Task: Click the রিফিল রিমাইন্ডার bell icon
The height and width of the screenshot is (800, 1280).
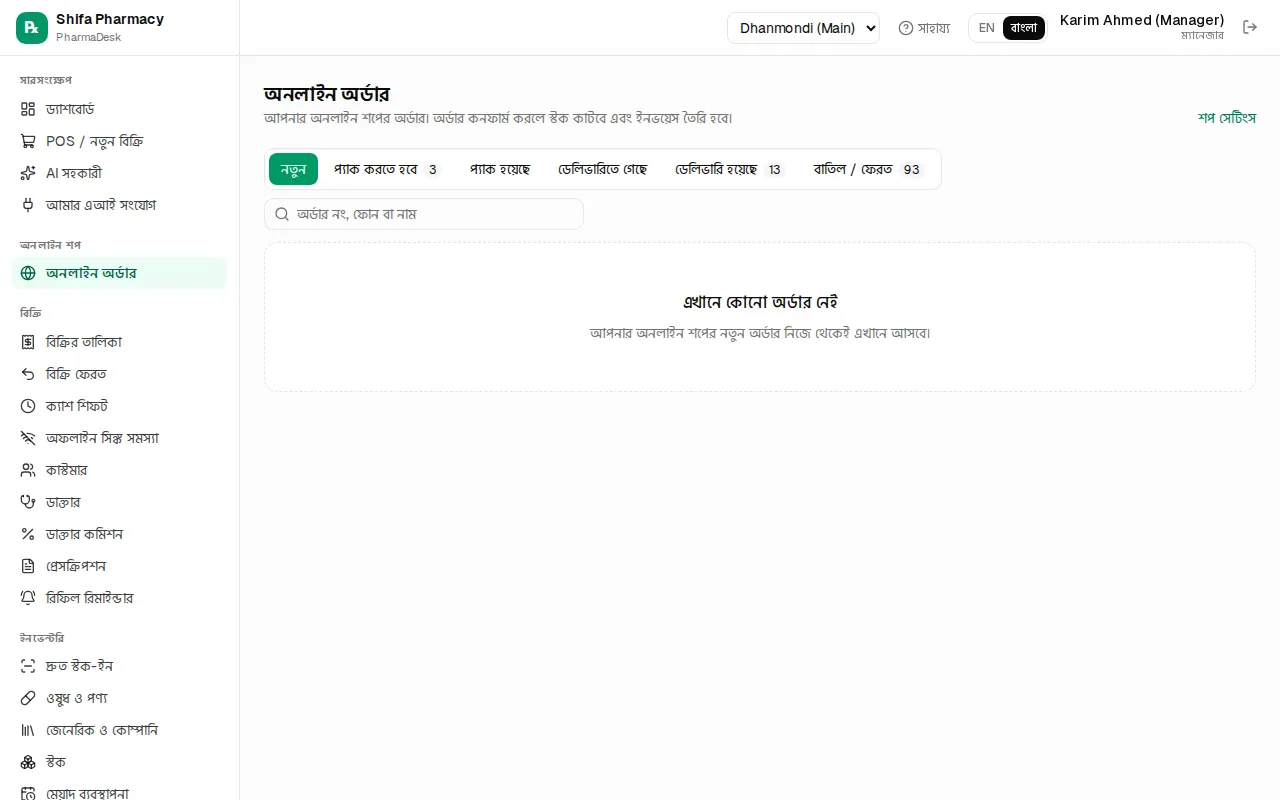Action: pos(28,598)
